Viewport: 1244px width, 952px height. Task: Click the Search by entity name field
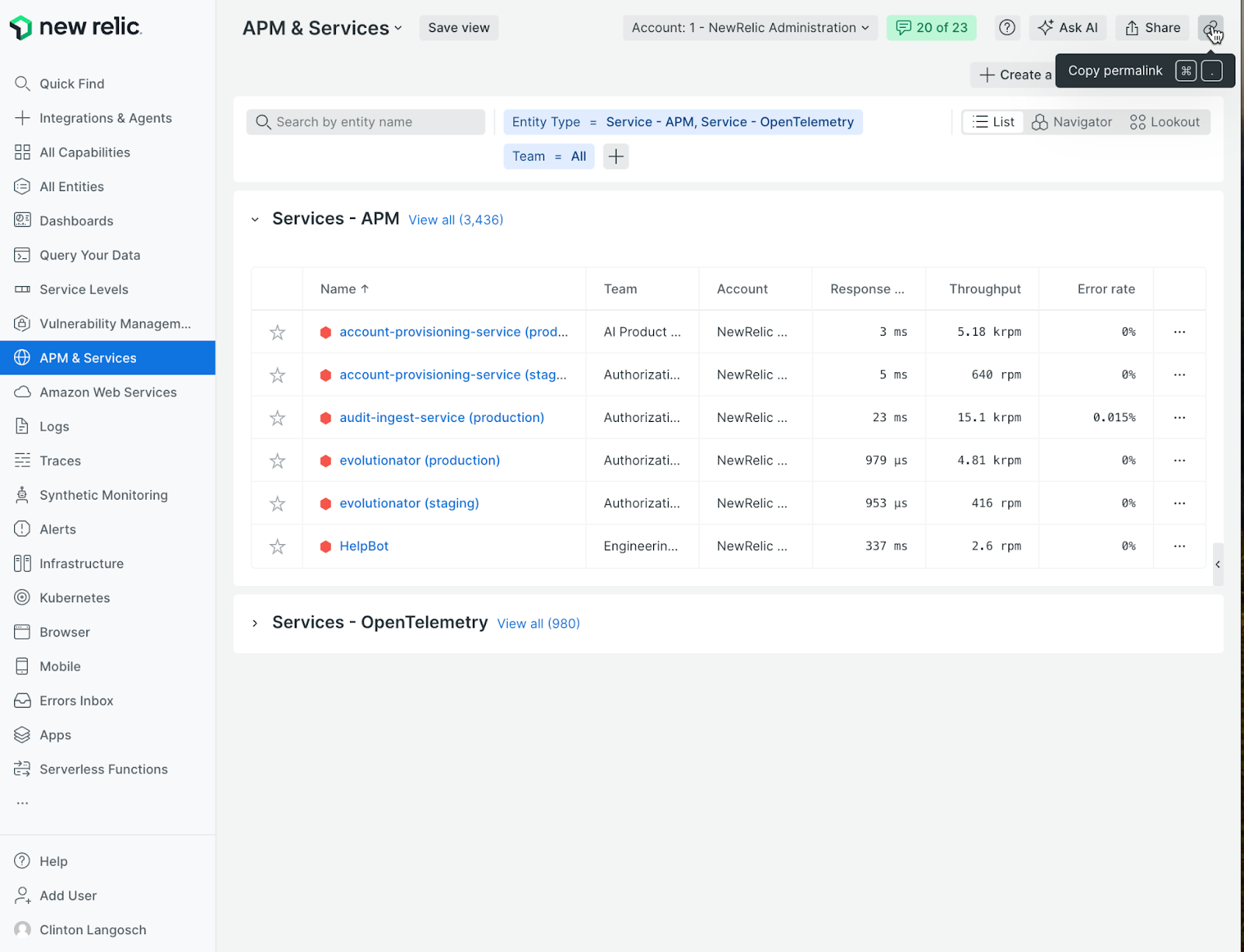pyautogui.click(x=365, y=122)
